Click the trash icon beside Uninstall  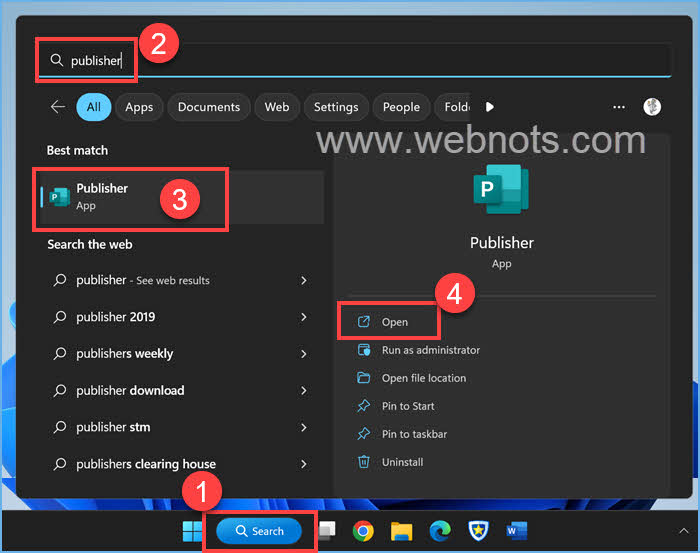pos(364,462)
